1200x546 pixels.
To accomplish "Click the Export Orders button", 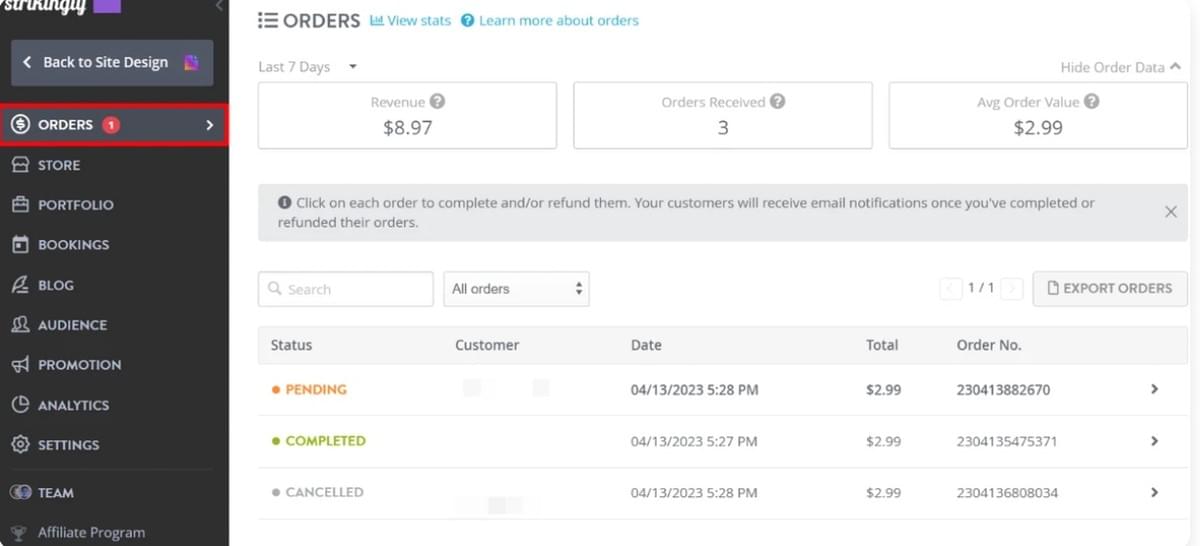I will (x=1110, y=288).
